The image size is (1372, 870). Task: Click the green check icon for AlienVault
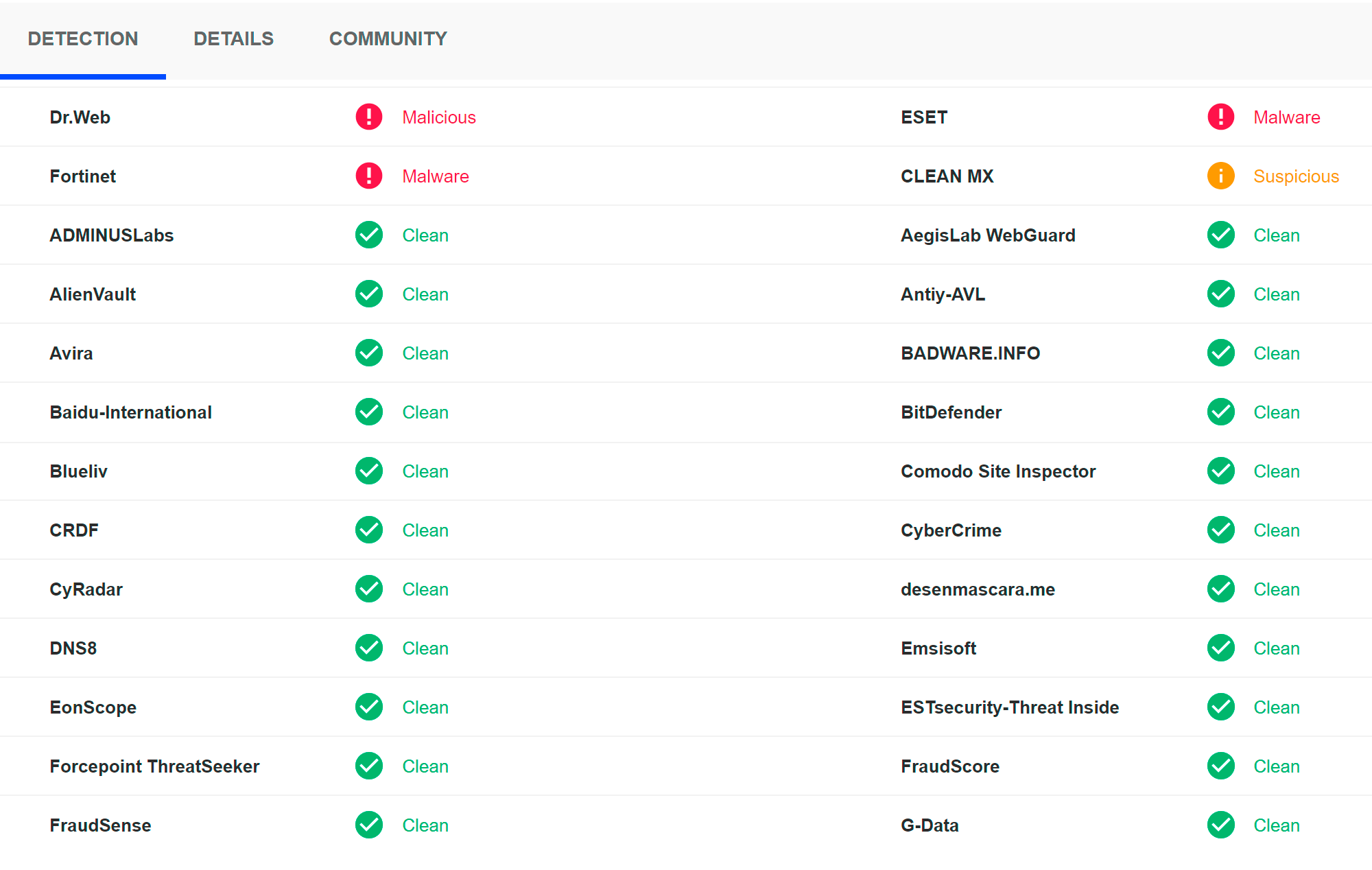(x=369, y=294)
